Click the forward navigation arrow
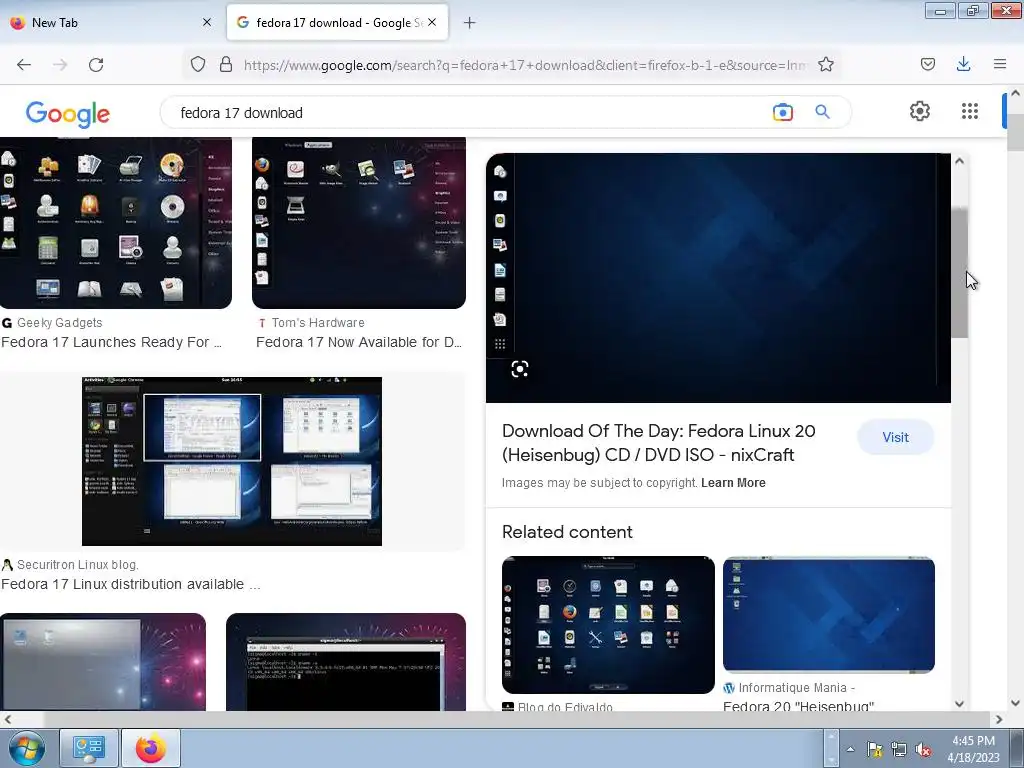 pyautogui.click(x=60, y=65)
